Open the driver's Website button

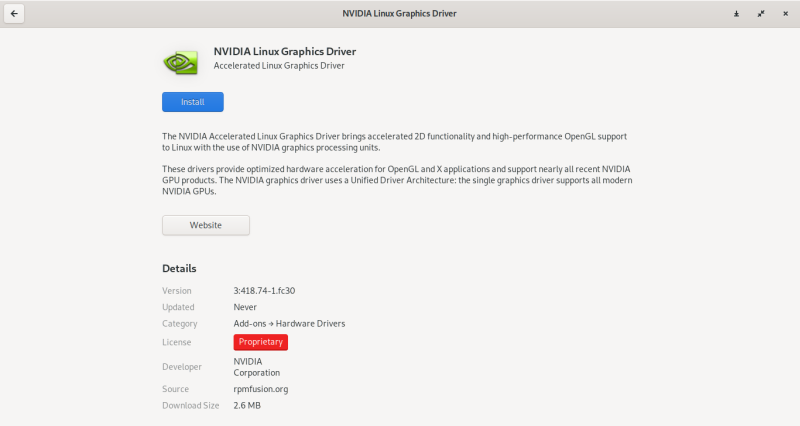coord(206,225)
